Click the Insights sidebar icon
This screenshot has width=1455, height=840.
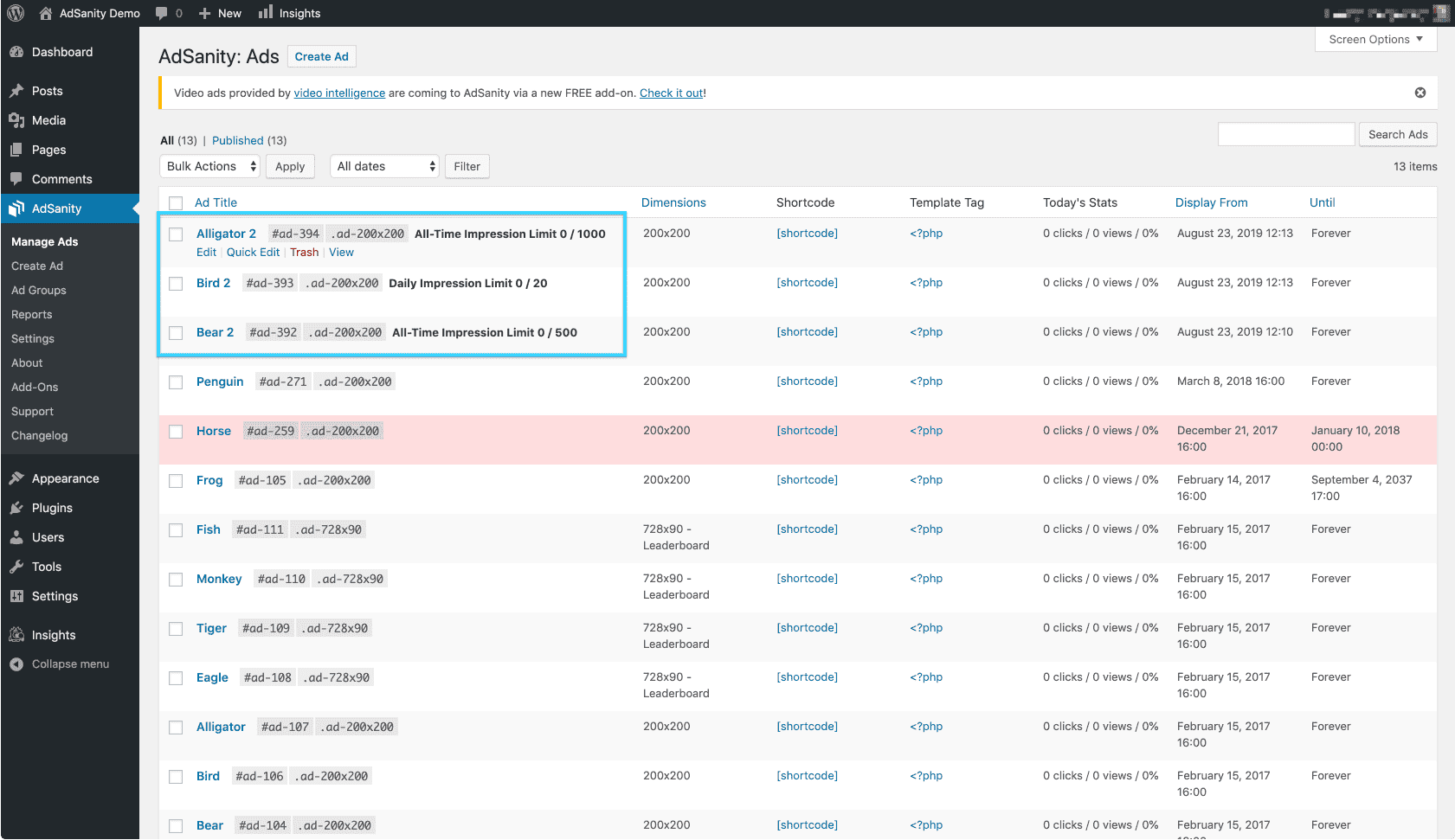click(16, 635)
